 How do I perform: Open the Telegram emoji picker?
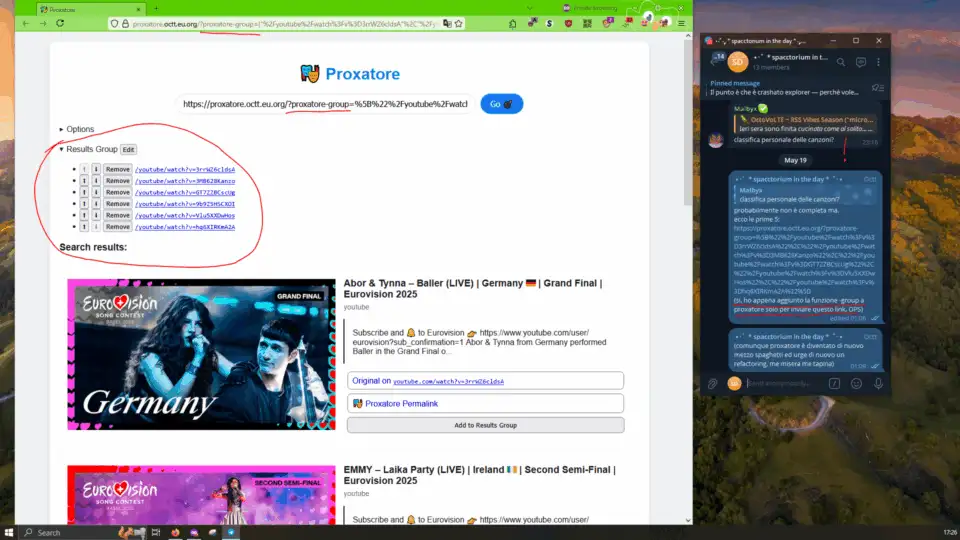tap(856, 384)
